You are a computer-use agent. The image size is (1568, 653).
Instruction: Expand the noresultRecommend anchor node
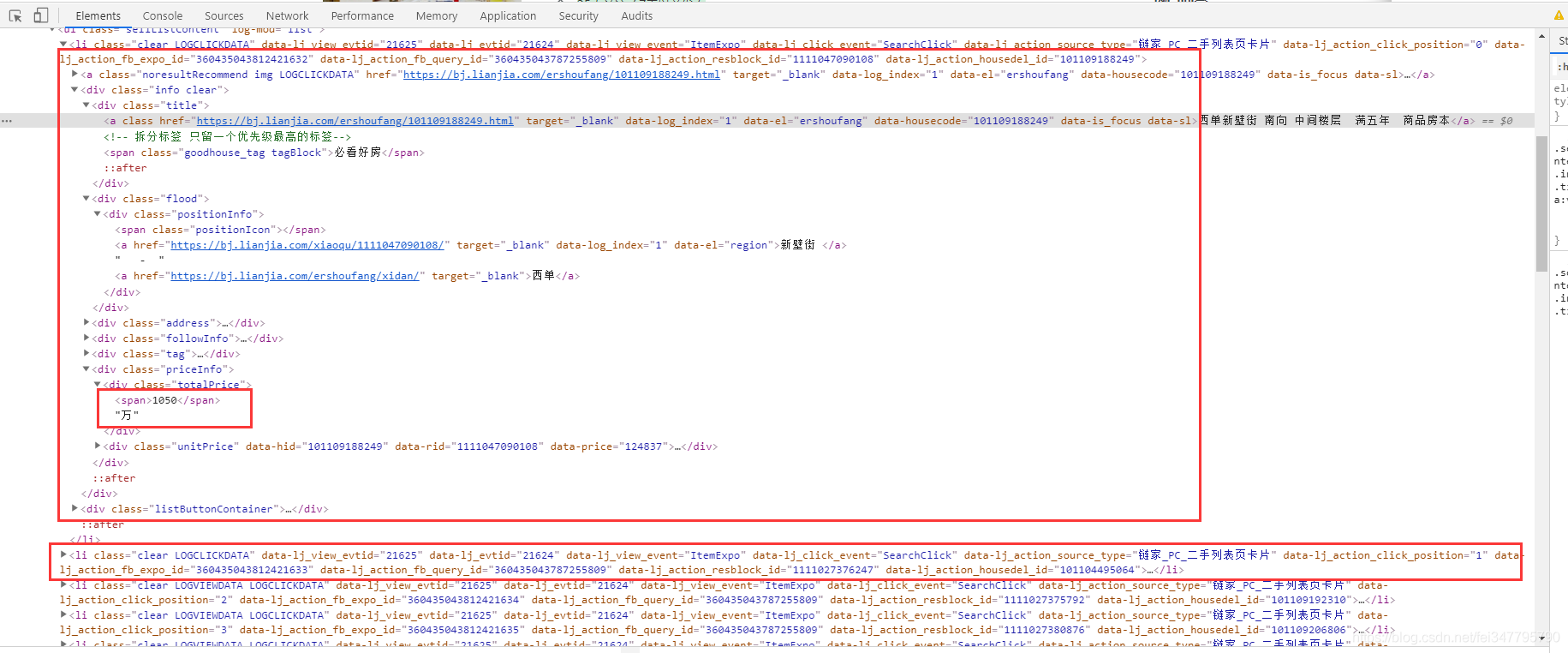click(75, 75)
